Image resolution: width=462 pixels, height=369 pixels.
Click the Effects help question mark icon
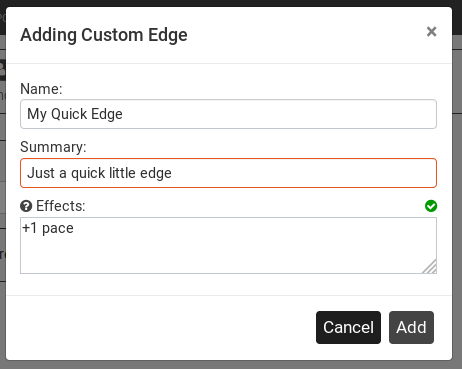[x=26, y=206]
